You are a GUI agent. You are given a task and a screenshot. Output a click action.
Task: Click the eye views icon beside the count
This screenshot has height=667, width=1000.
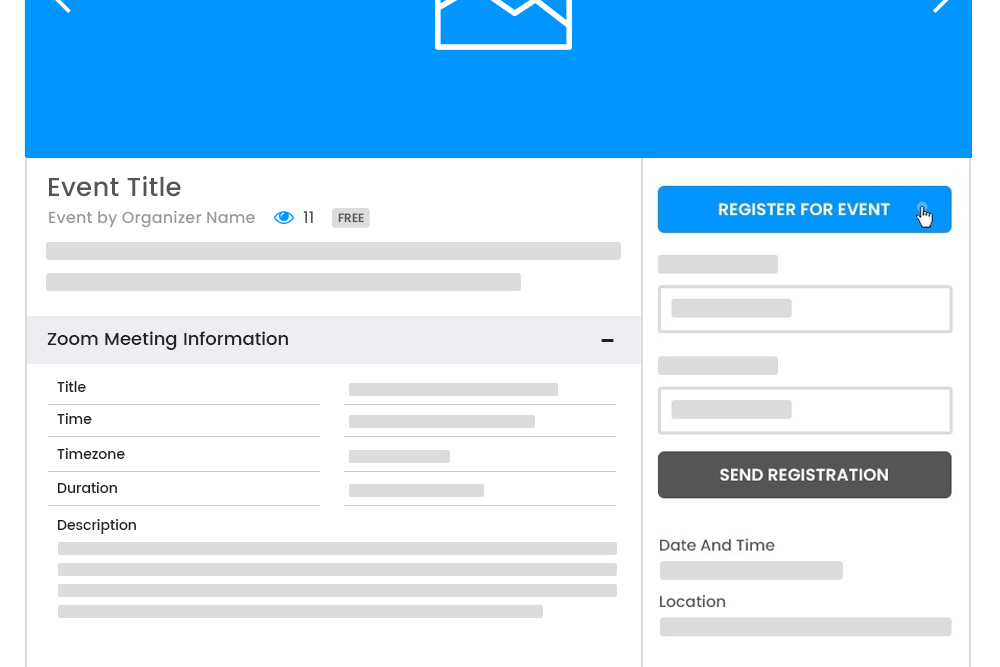(284, 217)
